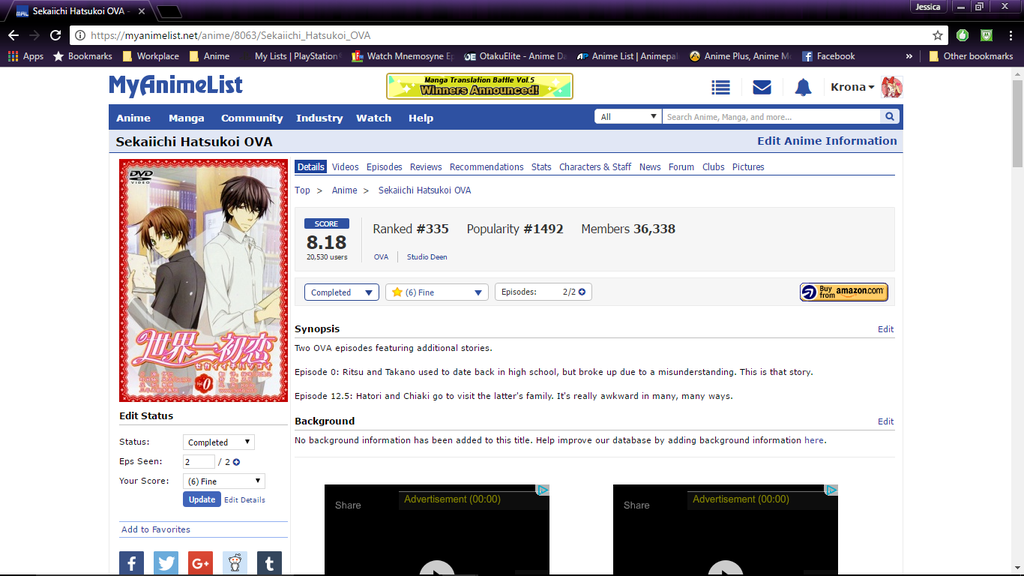Click the AdChoices icon on right video ad
This screenshot has height=576, width=1024.
(831, 490)
